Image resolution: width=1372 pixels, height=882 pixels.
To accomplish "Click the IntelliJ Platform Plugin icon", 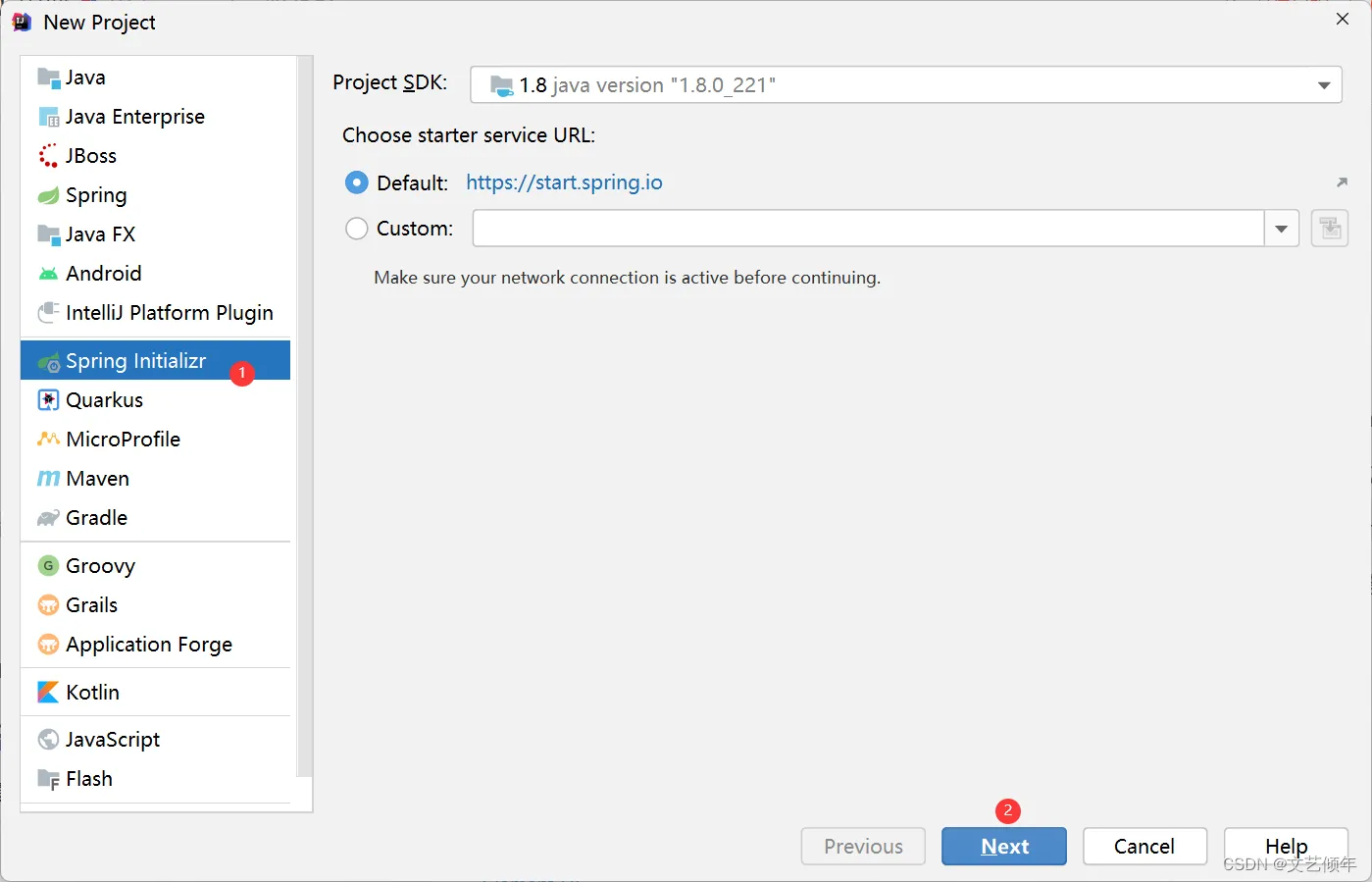I will click(x=48, y=313).
